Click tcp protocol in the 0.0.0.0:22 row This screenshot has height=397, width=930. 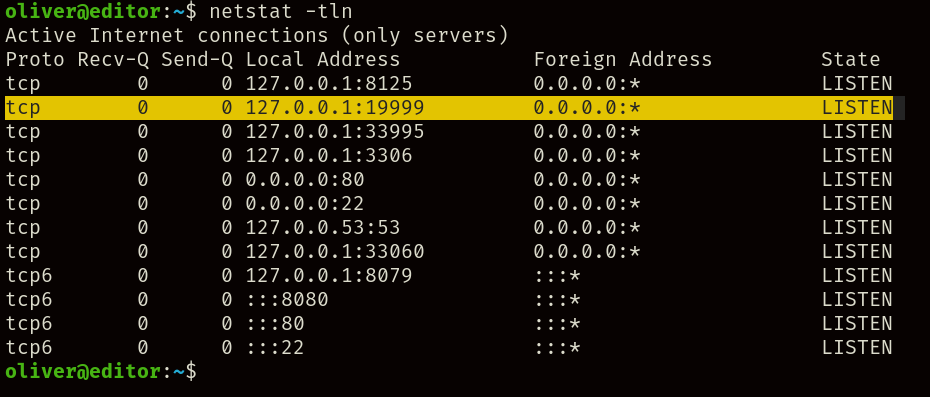click(x=23, y=204)
